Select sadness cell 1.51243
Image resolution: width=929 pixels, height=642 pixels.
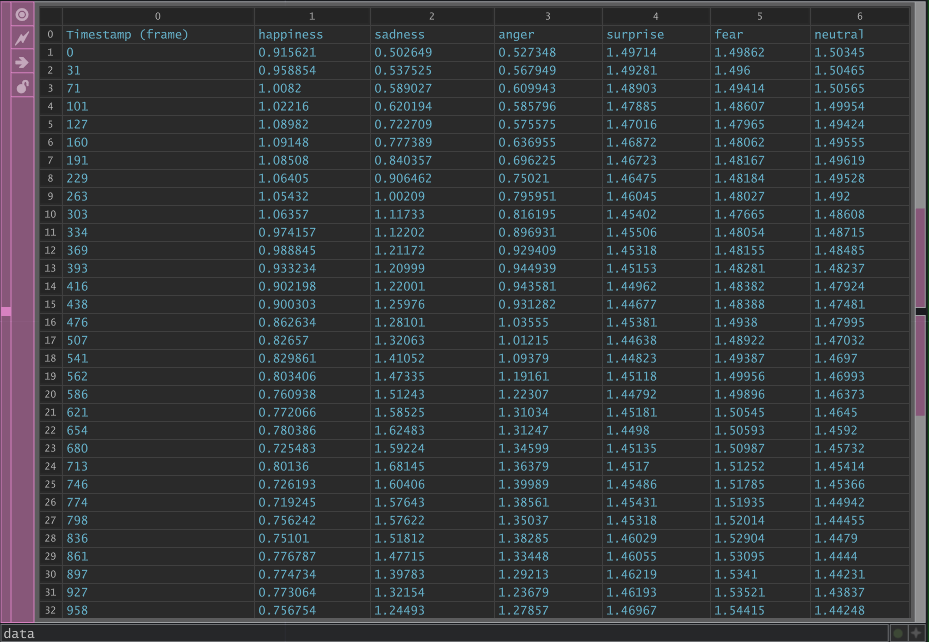pos(432,394)
